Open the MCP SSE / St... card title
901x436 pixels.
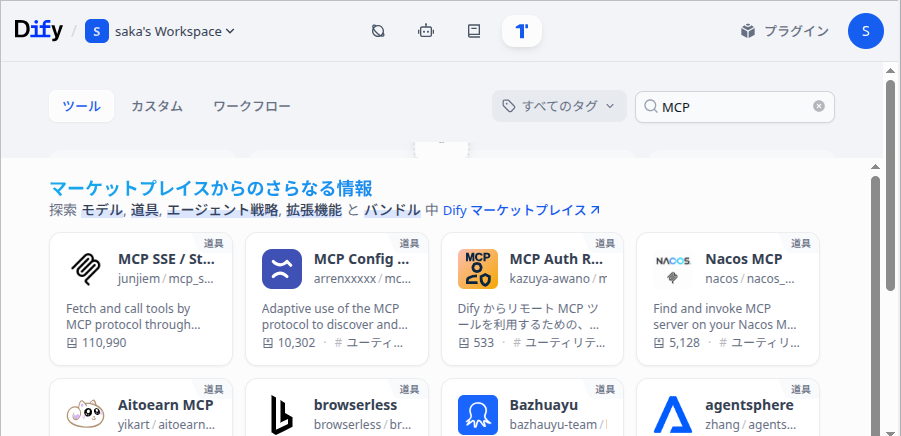166,259
